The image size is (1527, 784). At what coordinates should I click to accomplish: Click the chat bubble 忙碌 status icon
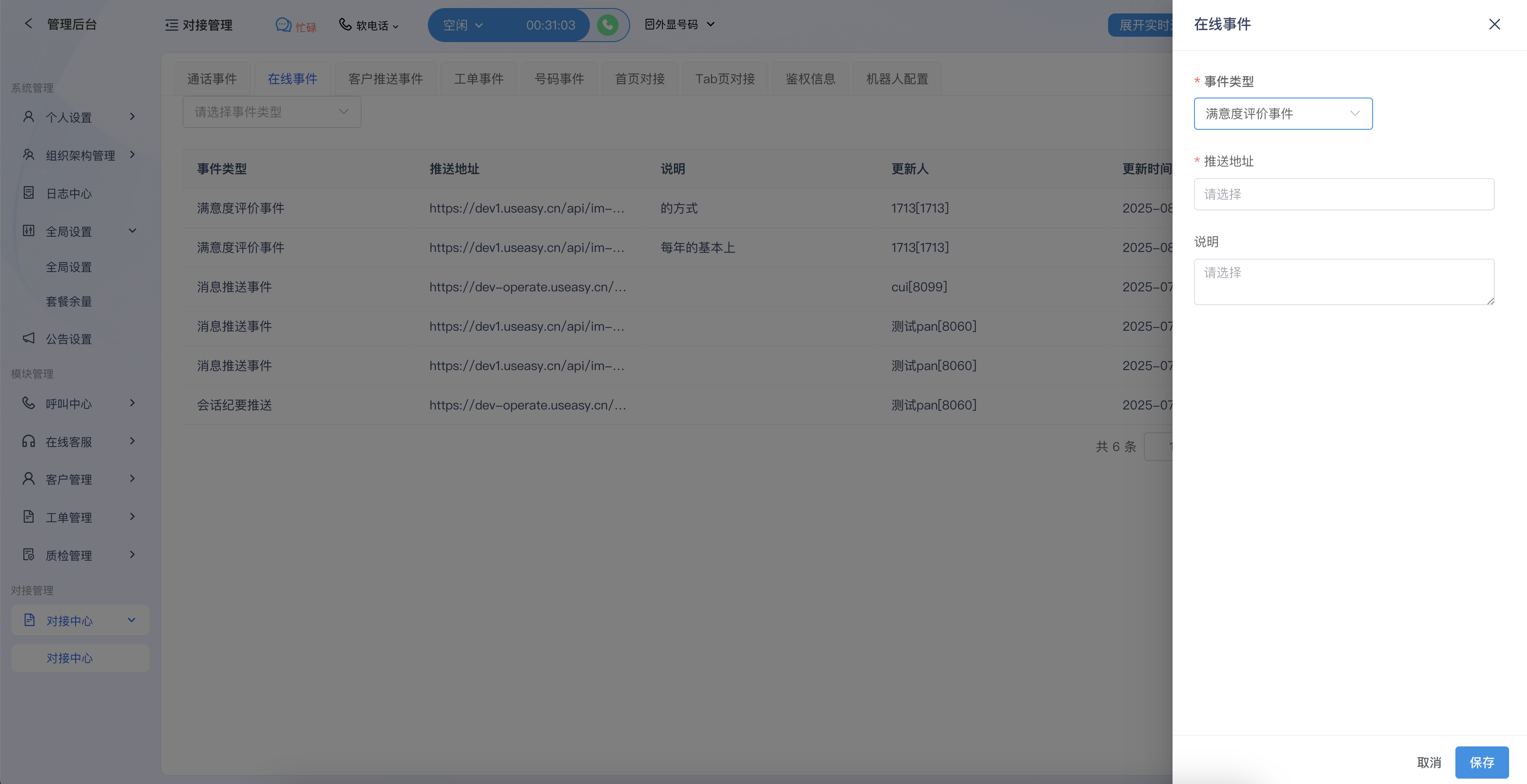coord(283,25)
